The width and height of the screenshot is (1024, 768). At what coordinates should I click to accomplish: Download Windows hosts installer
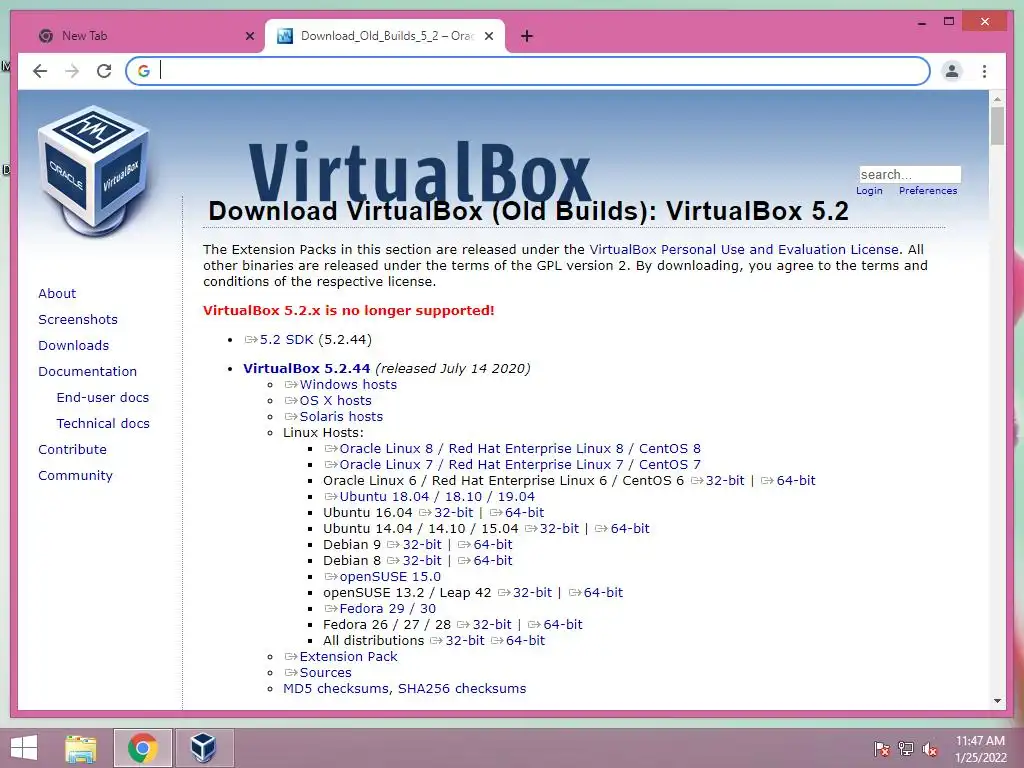pos(340,385)
